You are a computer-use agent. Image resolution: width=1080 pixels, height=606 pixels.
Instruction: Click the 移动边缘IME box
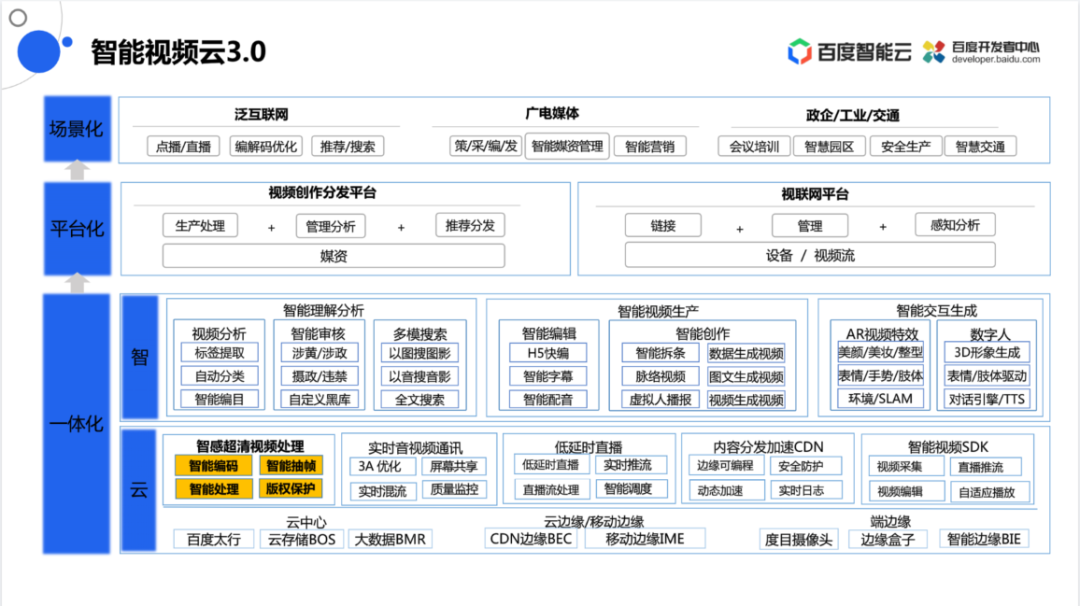coord(645,539)
